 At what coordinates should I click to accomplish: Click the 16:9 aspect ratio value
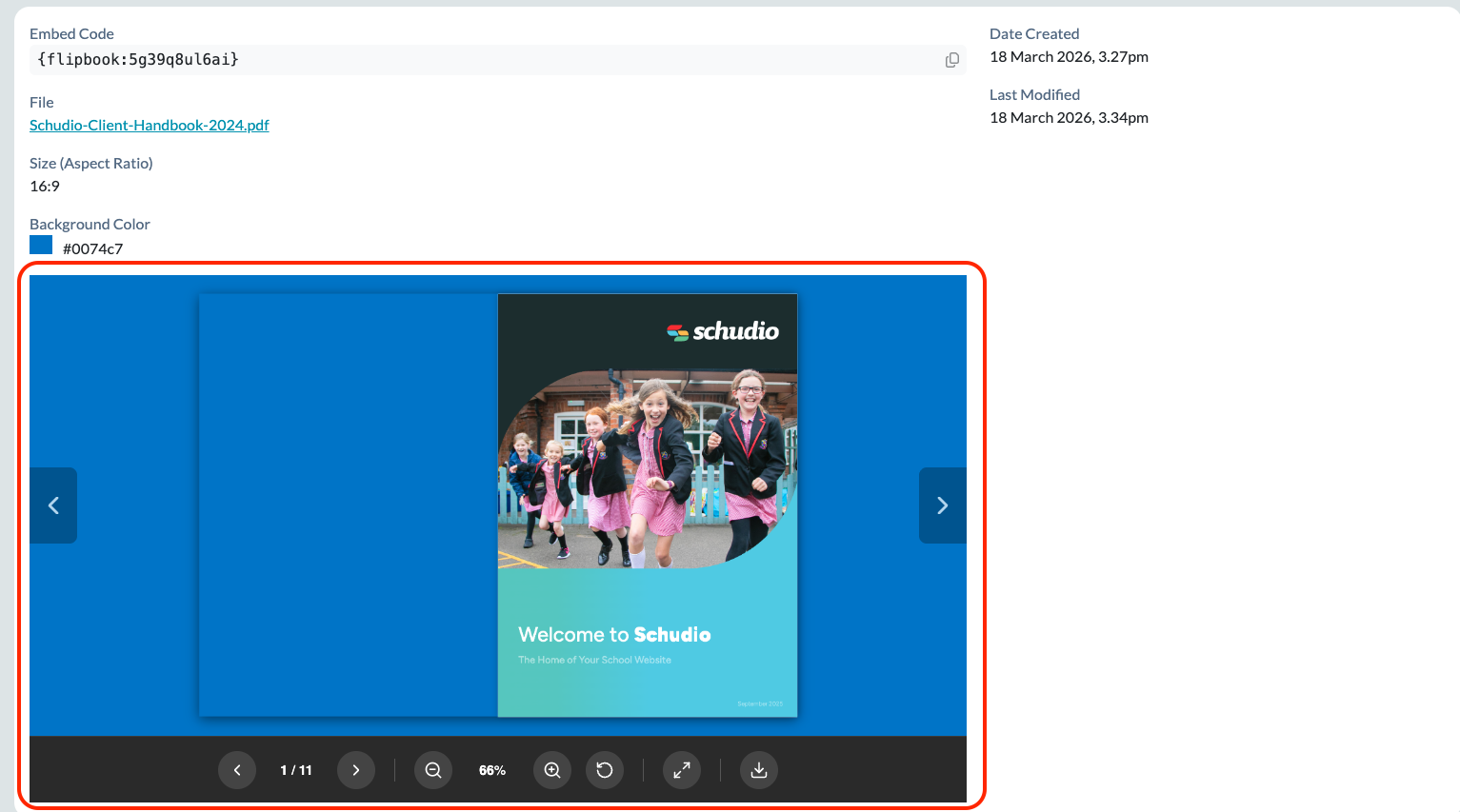pyautogui.click(x=45, y=186)
